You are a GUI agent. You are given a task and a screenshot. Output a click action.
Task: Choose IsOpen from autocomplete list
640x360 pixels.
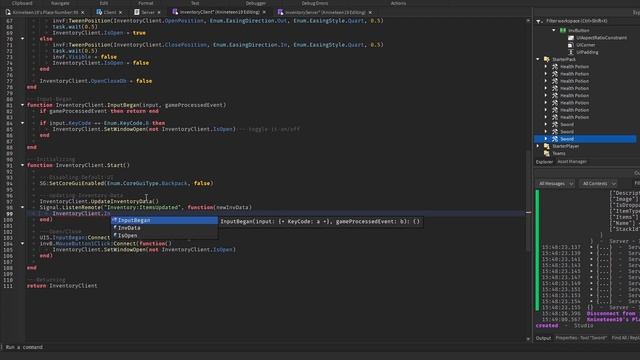pyautogui.click(x=164, y=236)
